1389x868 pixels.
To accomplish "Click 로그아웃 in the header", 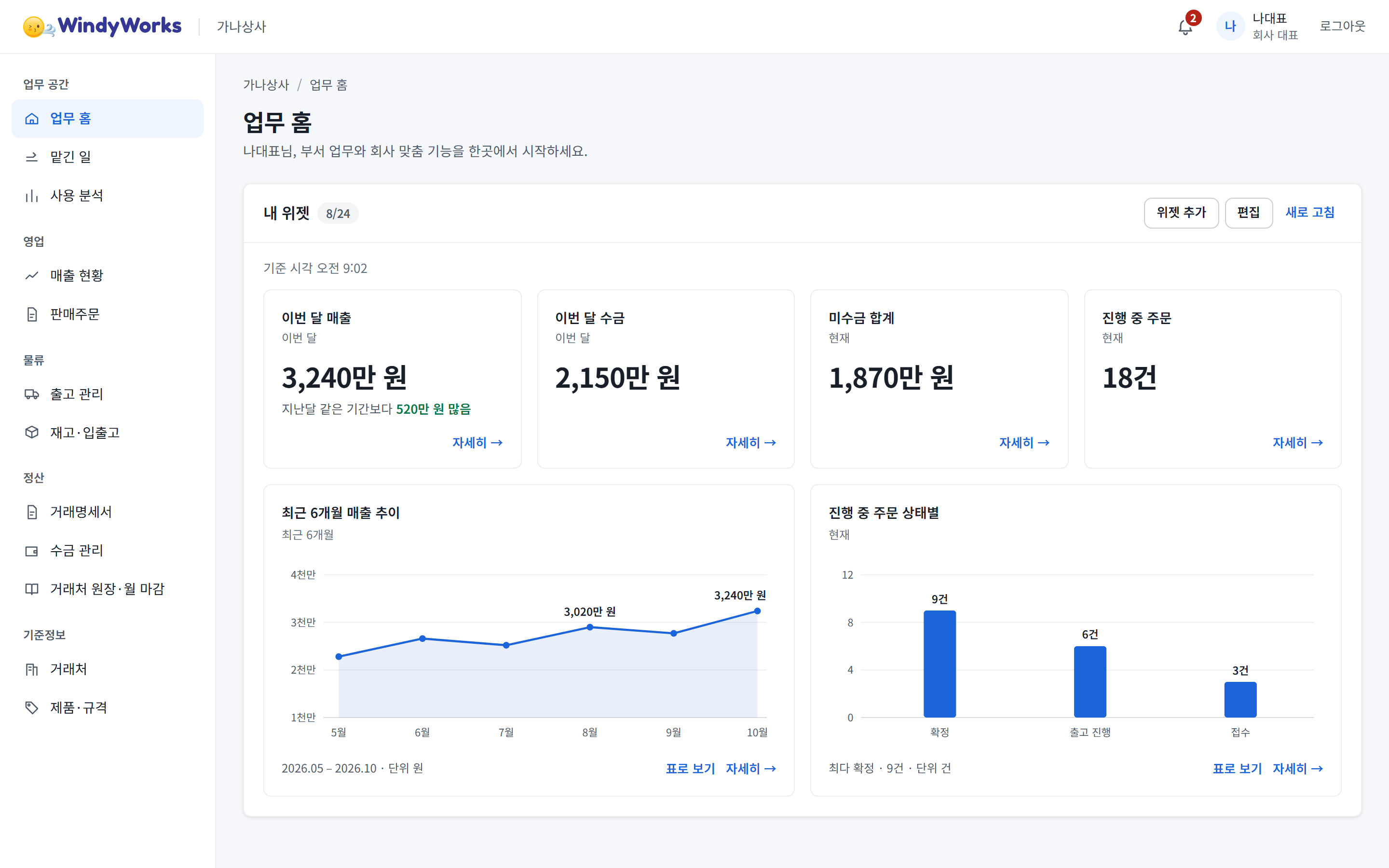I will [x=1342, y=27].
